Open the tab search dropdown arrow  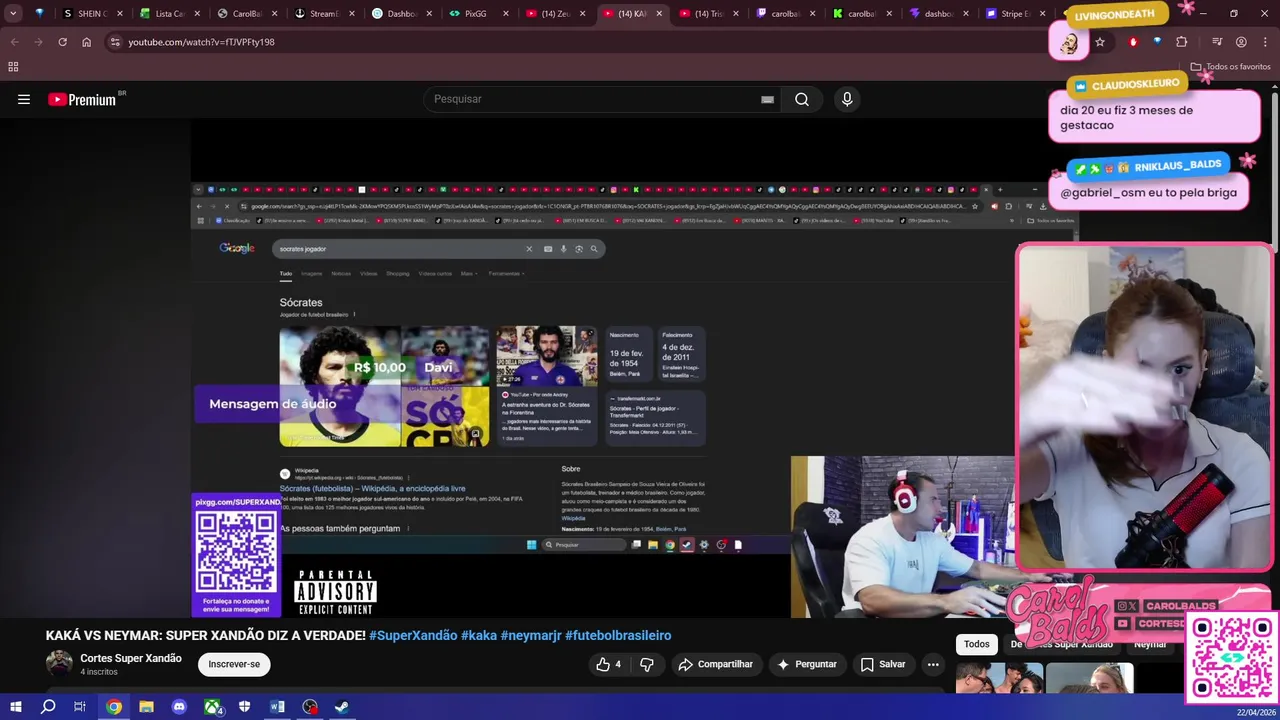13,14
